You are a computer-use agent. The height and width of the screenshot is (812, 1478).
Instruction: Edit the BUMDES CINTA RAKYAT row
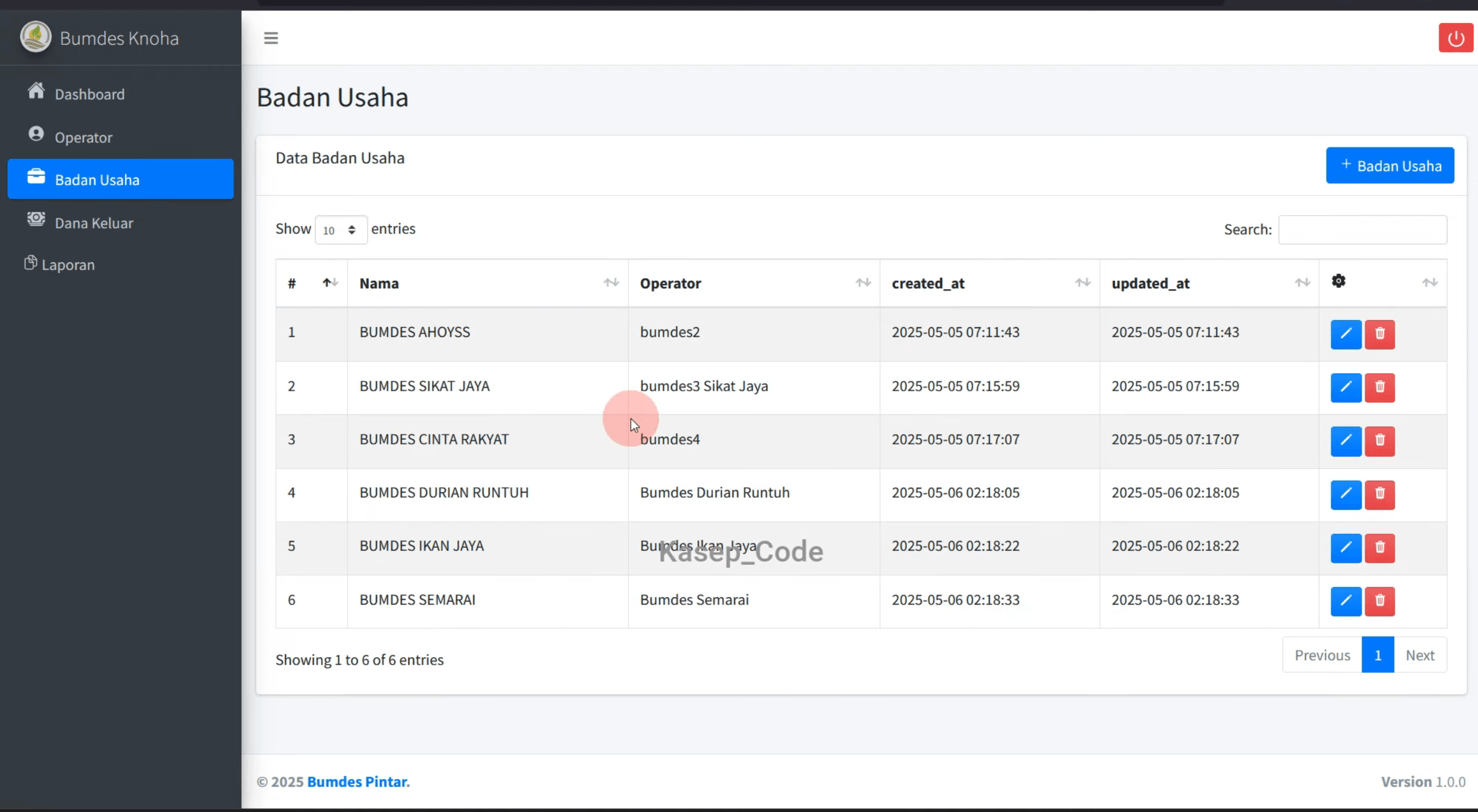click(1346, 441)
